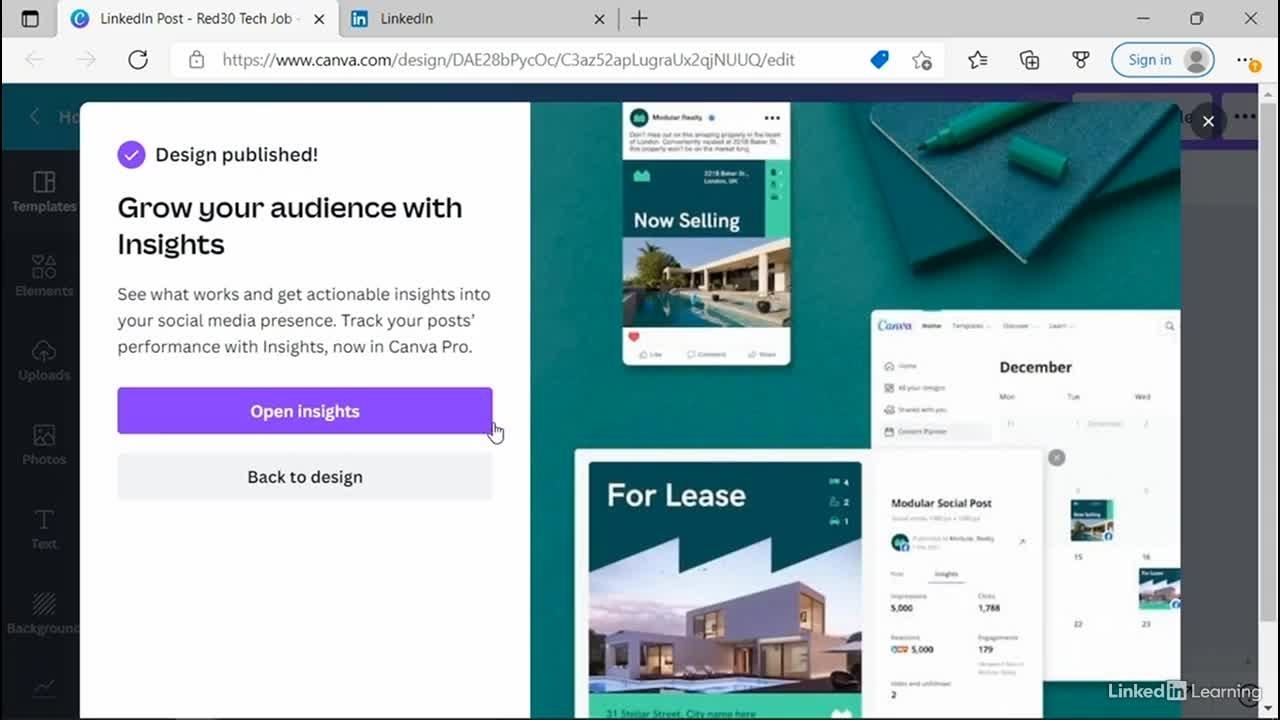
Task: View site information lock icon
Action: (x=197, y=60)
